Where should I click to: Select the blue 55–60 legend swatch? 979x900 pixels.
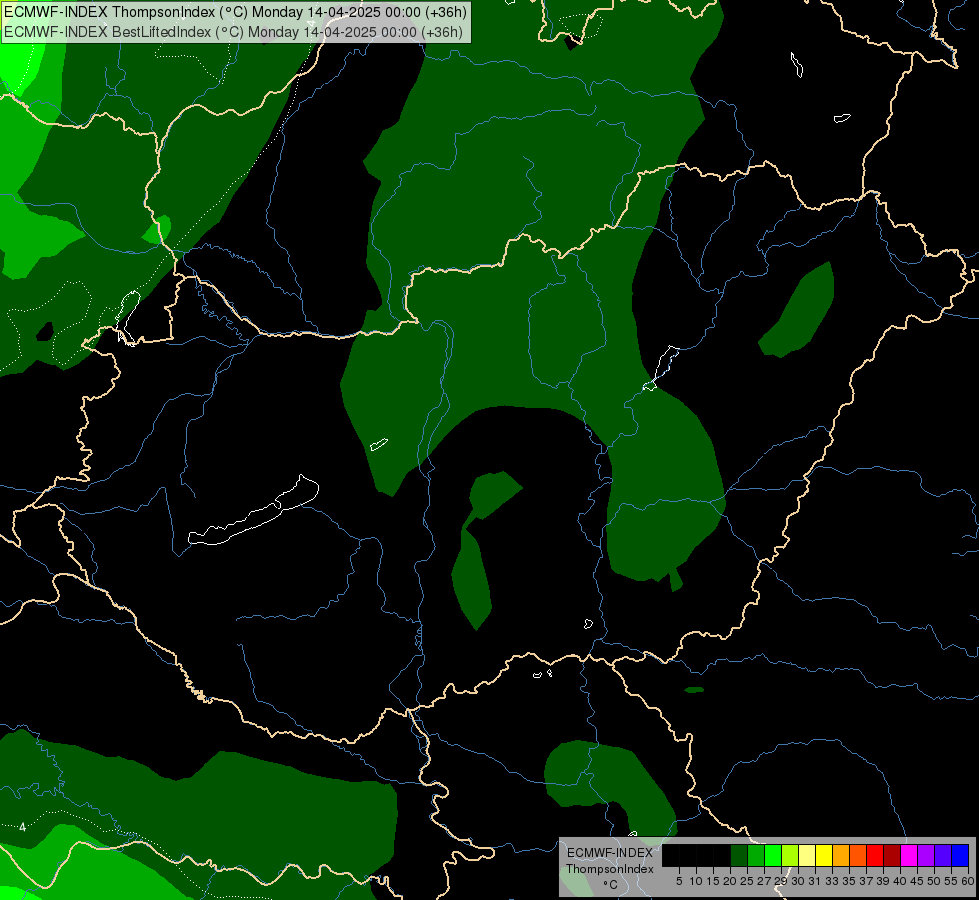point(960,855)
